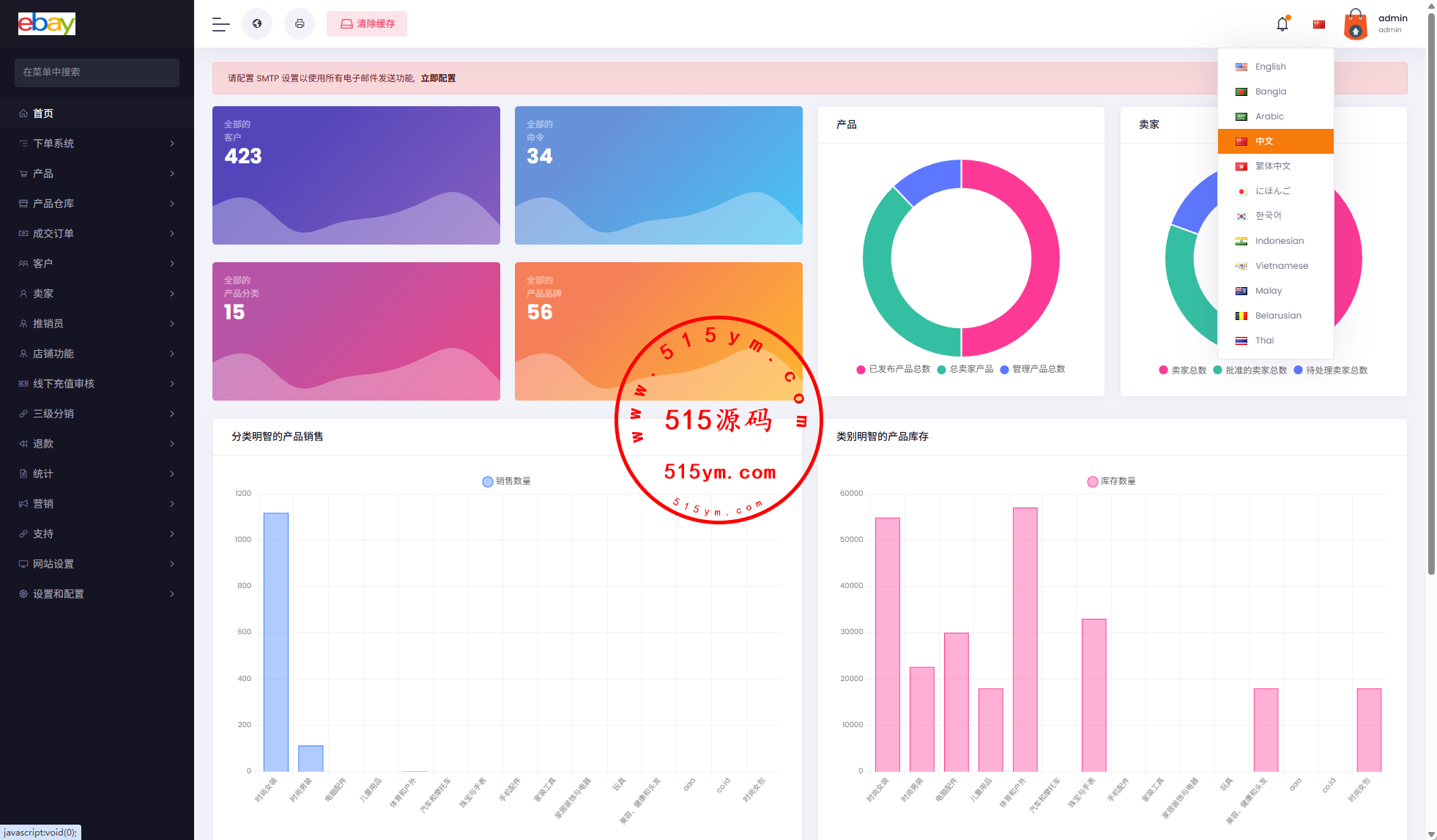
Task: Open the notifications bell icon
Action: [1282, 24]
